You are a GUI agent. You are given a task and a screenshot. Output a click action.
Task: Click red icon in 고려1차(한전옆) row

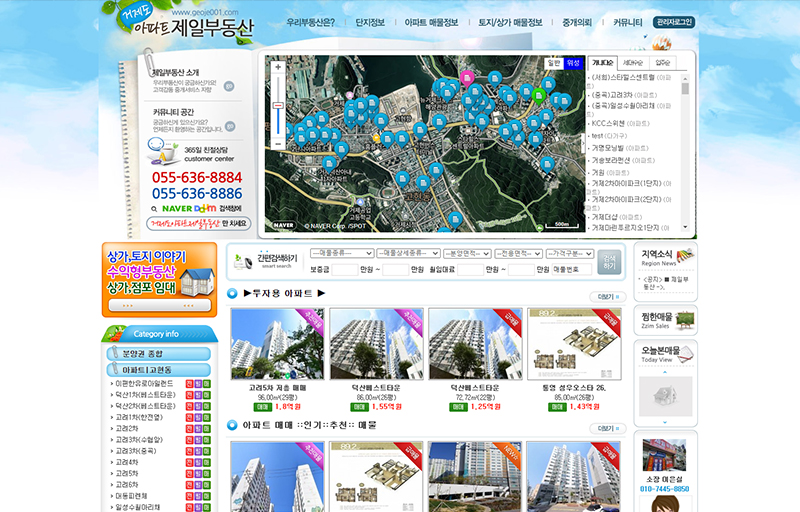189,418
